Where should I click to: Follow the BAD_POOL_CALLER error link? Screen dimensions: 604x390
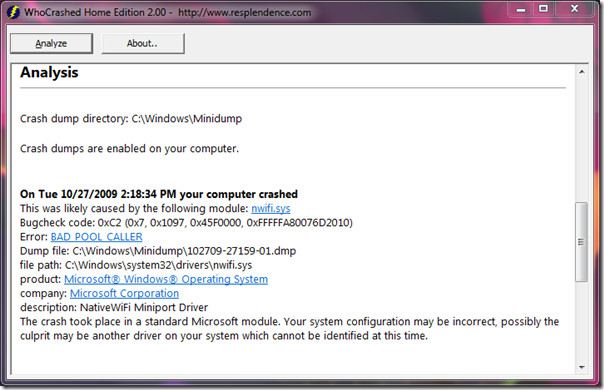click(96, 237)
